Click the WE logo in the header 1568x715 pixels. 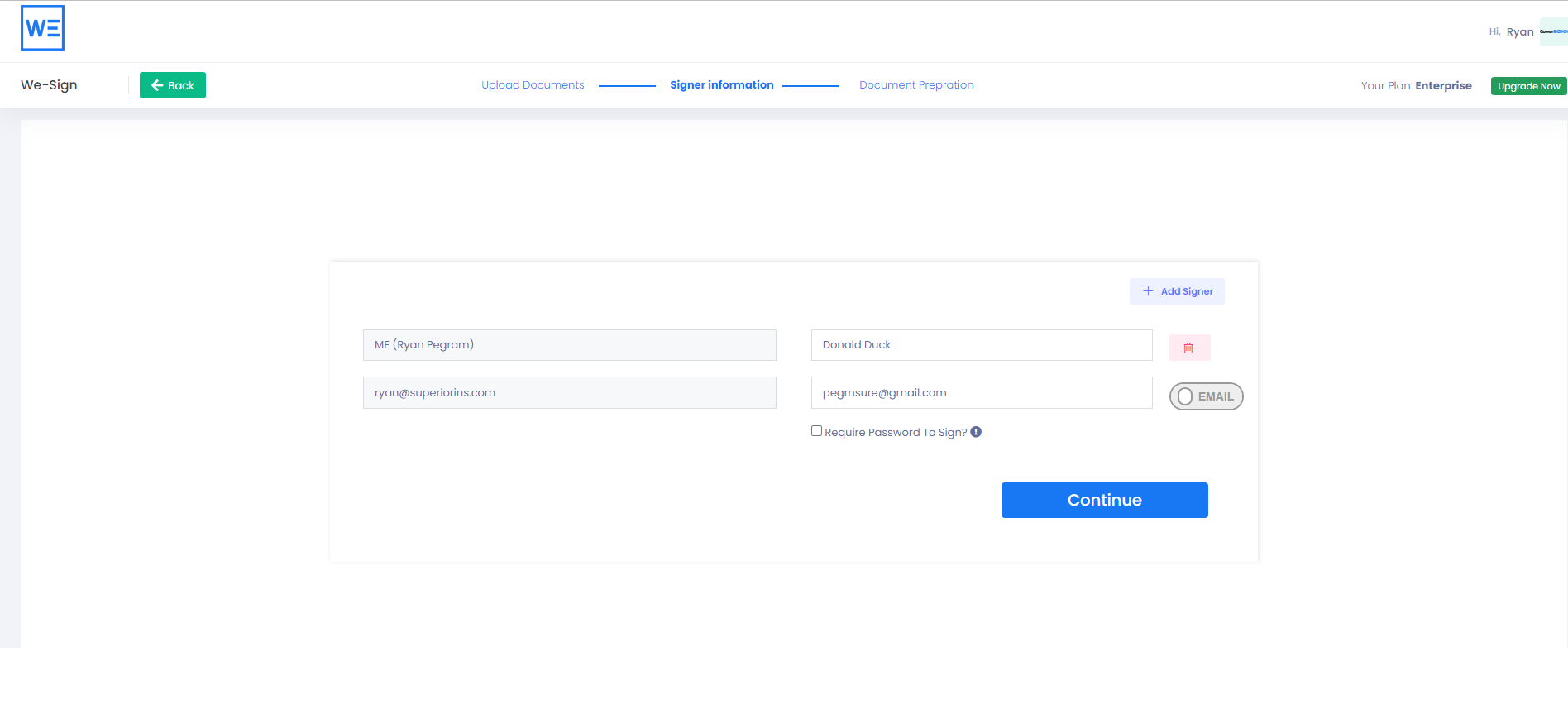(x=42, y=28)
